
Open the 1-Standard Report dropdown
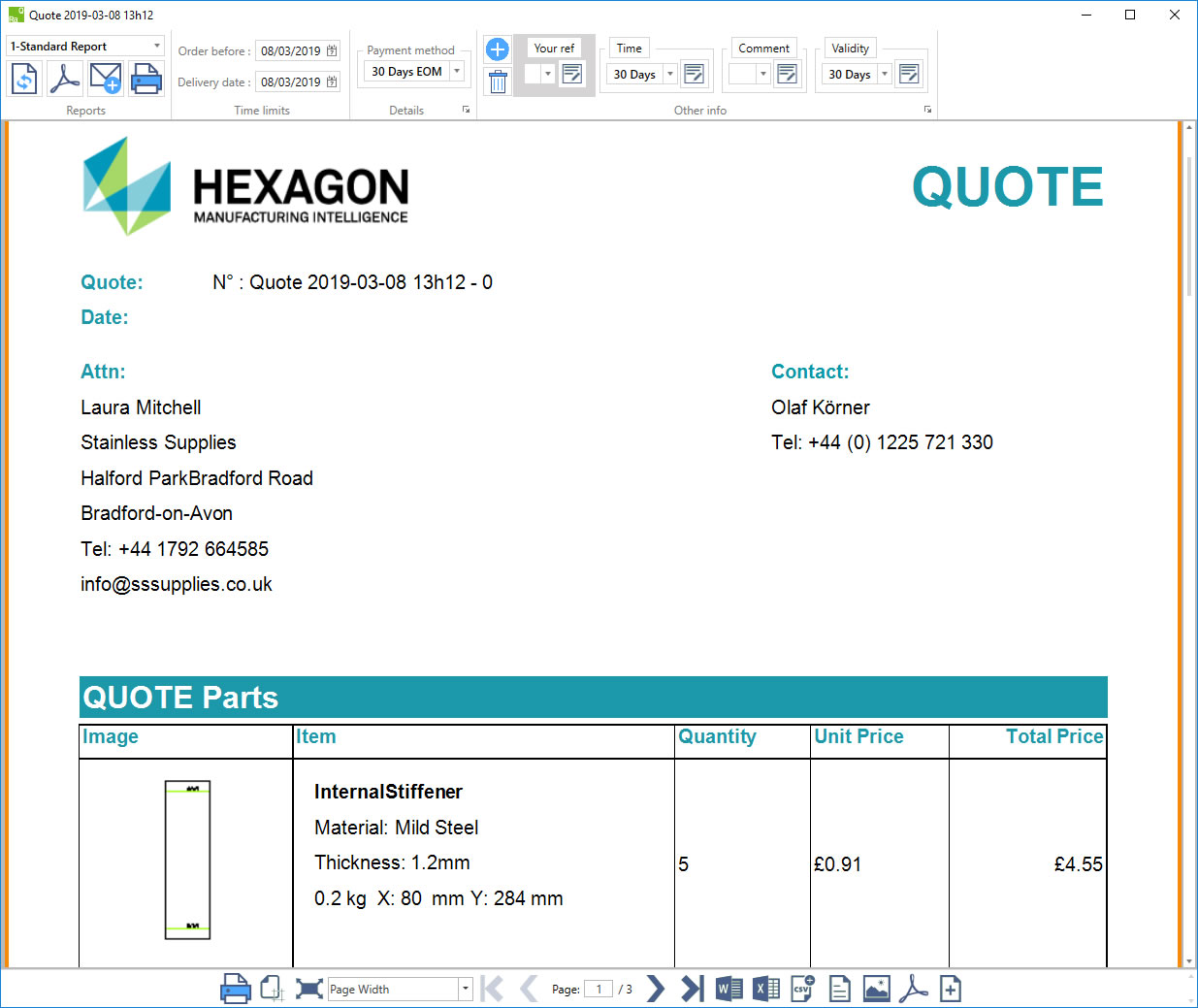coord(157,47)
